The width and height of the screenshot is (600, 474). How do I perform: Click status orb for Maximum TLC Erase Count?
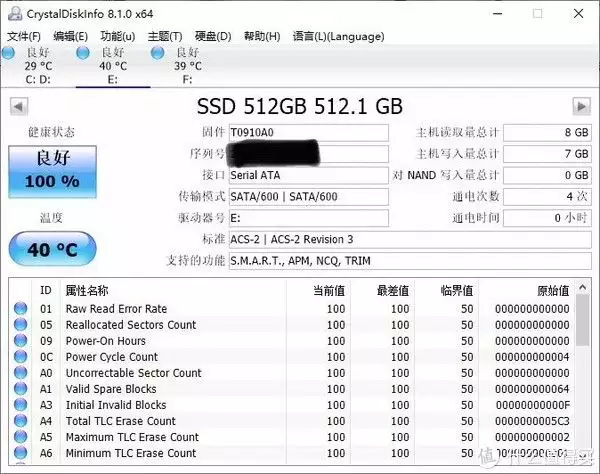click(x=21, y=437)
